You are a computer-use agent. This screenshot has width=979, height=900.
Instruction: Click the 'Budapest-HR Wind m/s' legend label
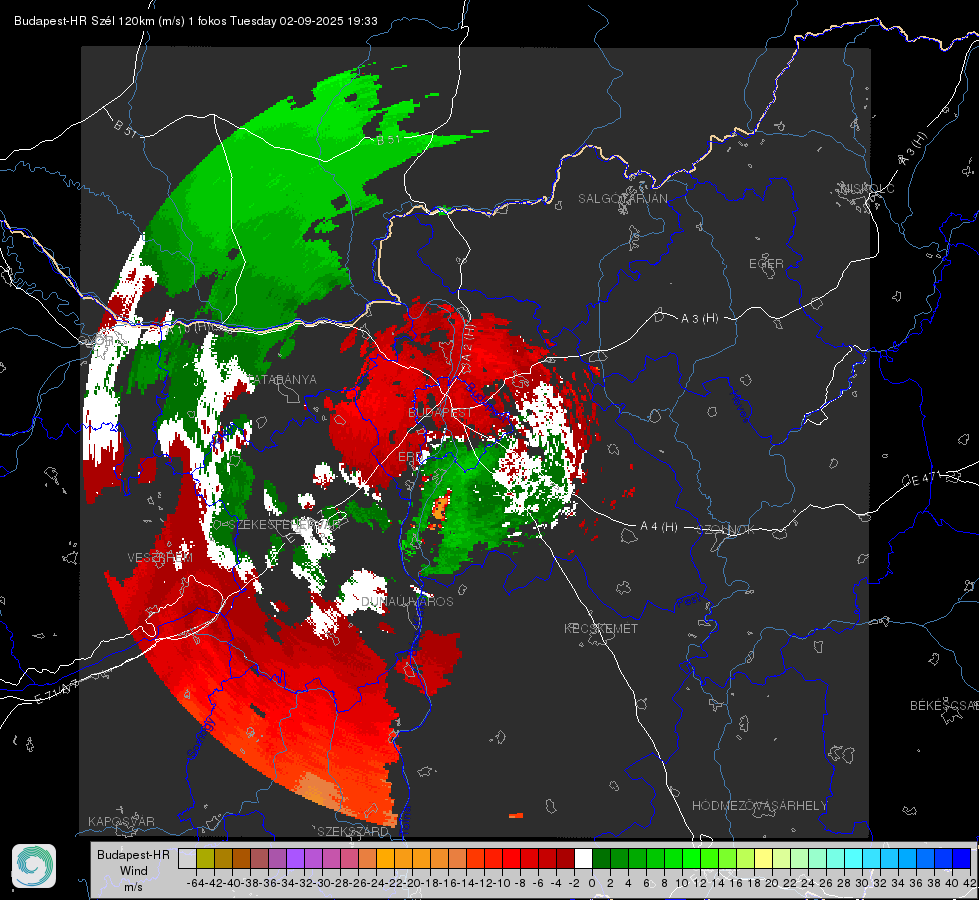tap(134, 870)
